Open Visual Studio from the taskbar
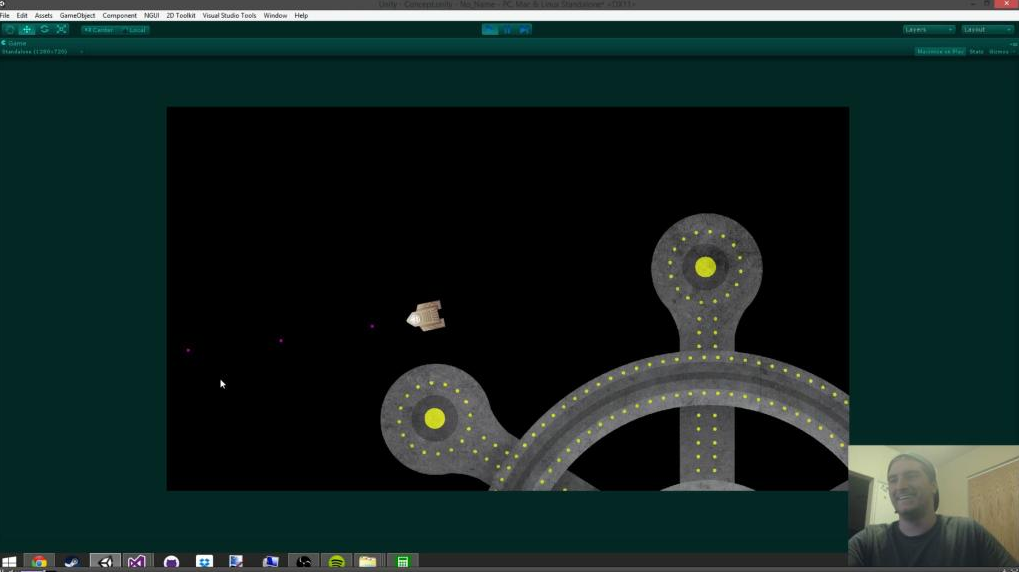Screen dimensions: 1019x572 coord(136,562)
